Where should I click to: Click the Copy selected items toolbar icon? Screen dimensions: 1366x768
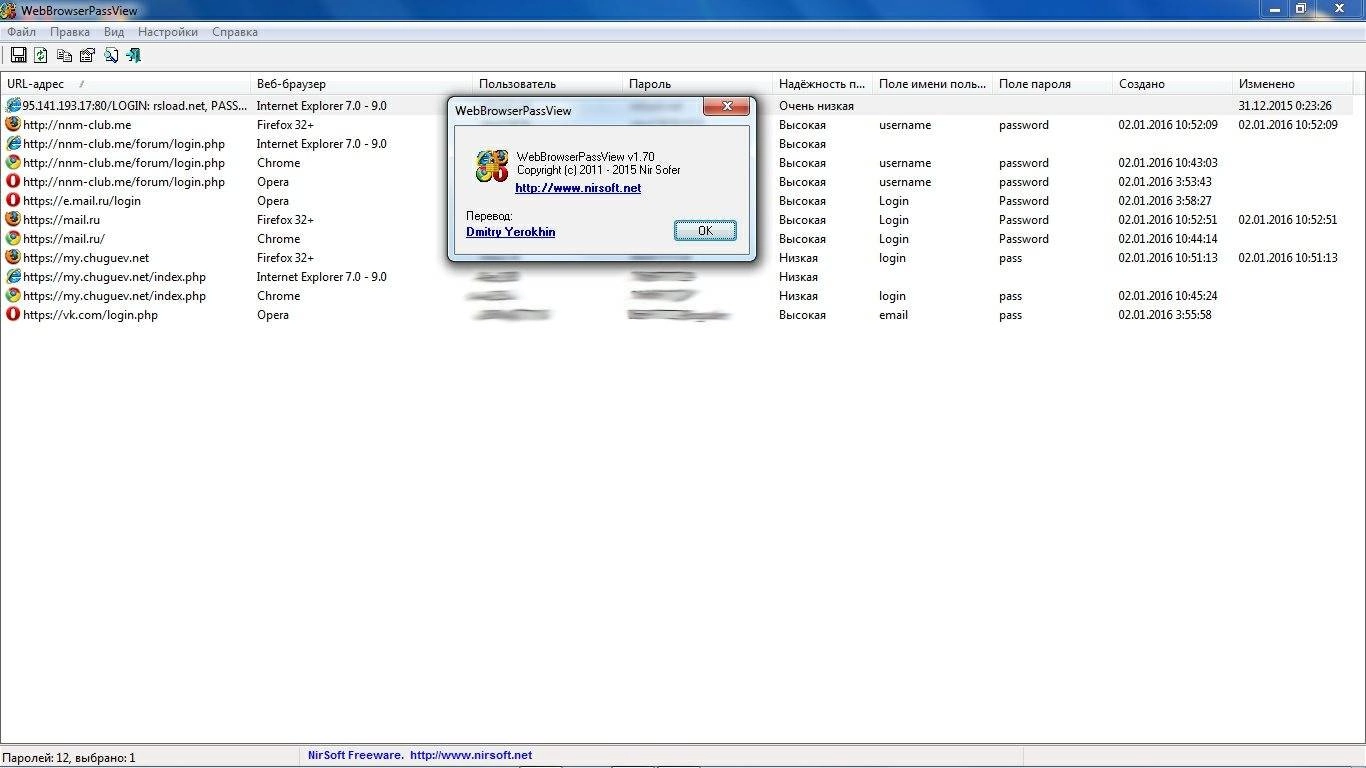pyautogui.click(x=64, y=56)
